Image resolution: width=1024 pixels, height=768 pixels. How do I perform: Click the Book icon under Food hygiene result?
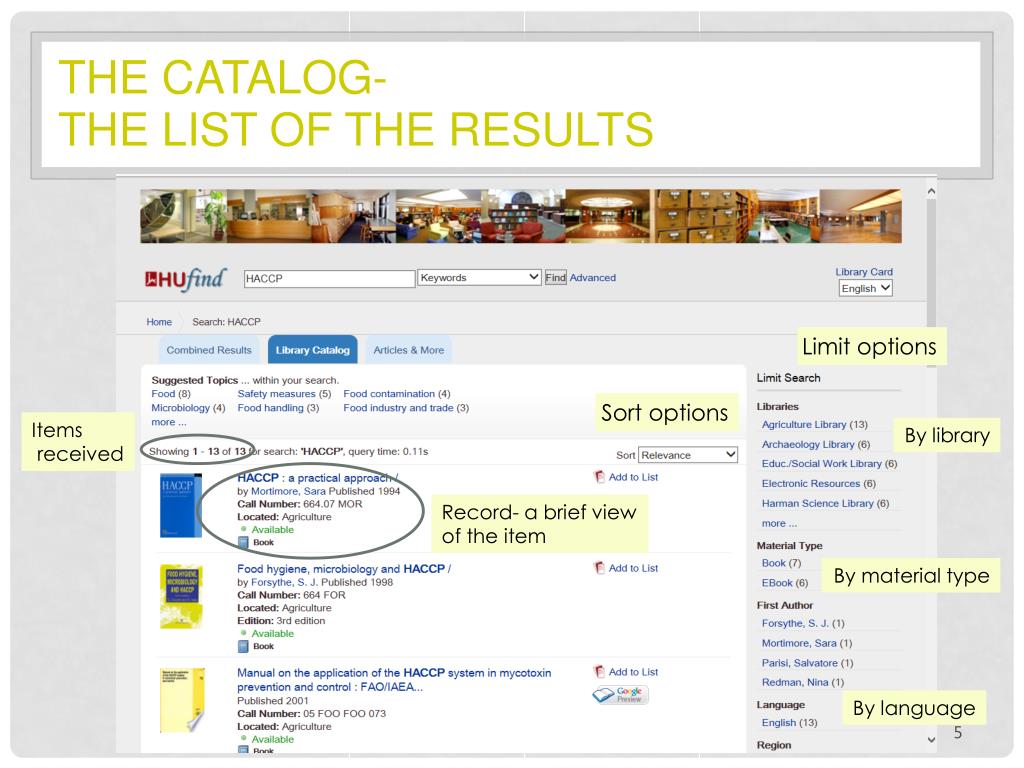tap(243, 647)
